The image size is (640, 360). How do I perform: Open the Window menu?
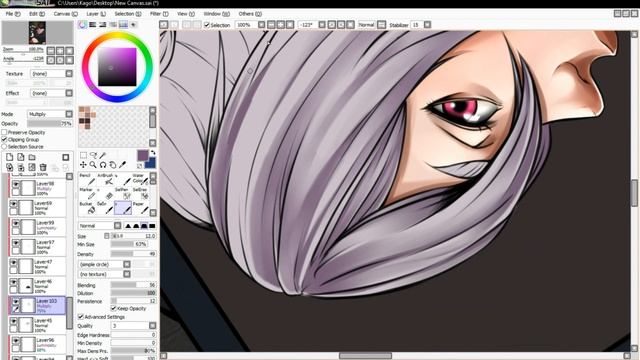(x=216, y=14)
